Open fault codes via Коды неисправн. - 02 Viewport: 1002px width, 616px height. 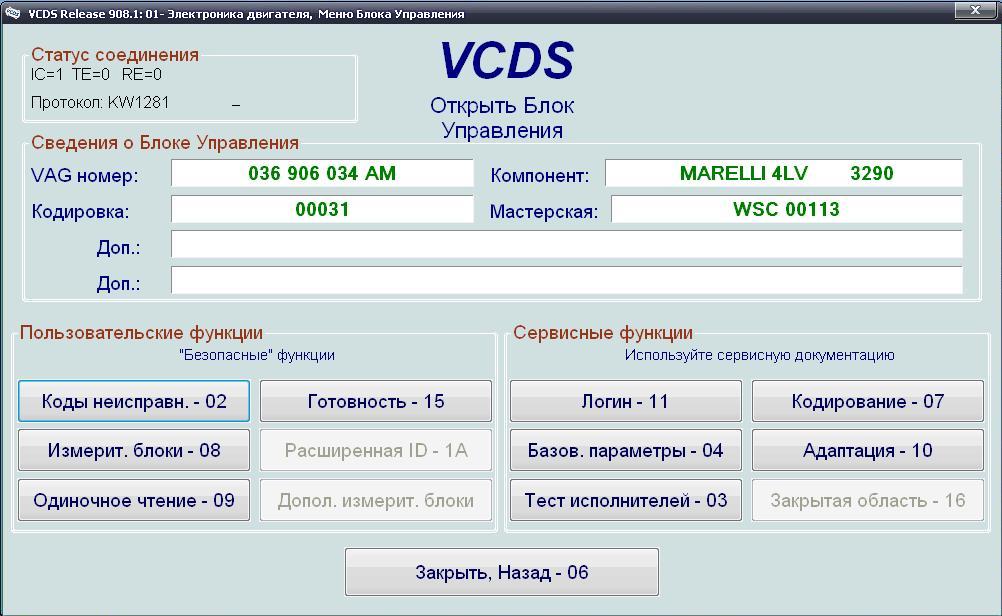click(x=134, y=401)
